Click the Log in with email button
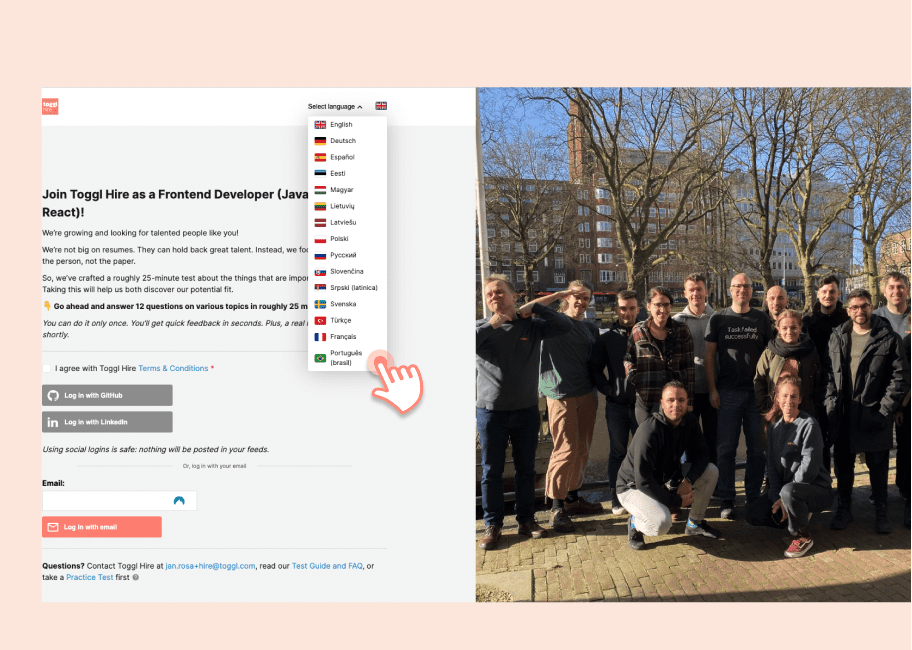Screen dimensions: 912x650 [102, 527]
